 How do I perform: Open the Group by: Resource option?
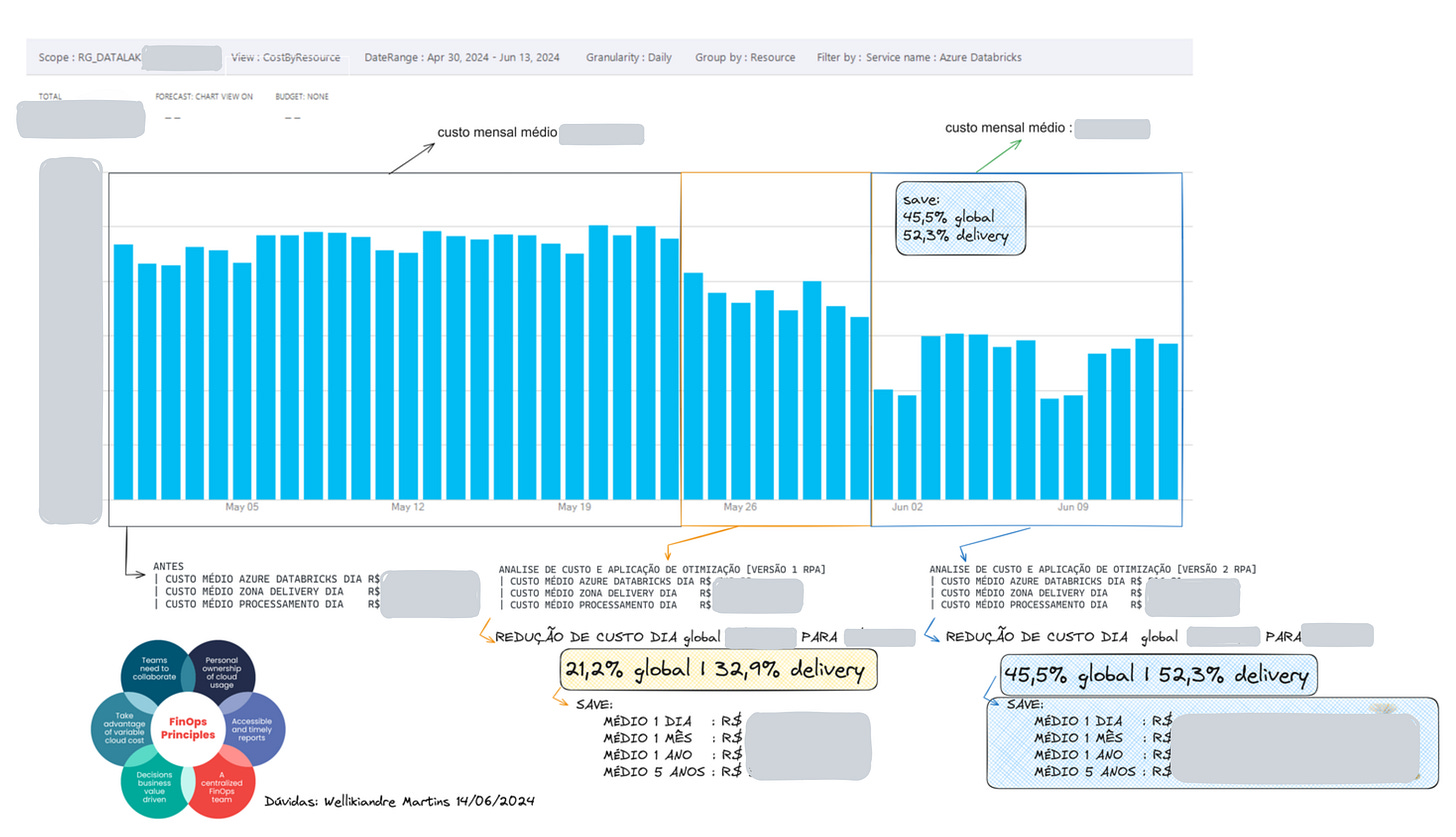coord(745,58)
